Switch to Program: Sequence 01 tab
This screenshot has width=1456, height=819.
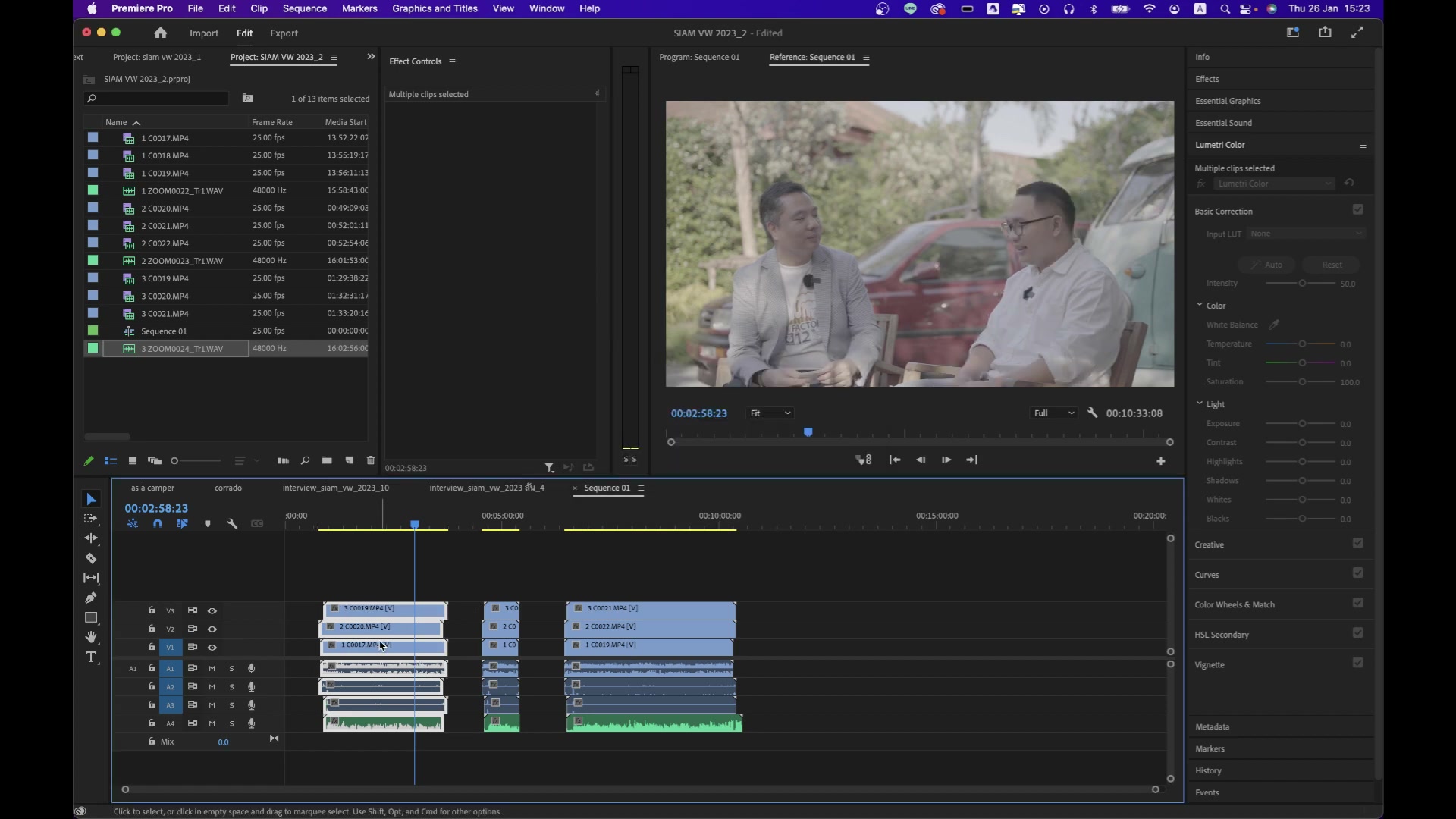pos(699,57)
